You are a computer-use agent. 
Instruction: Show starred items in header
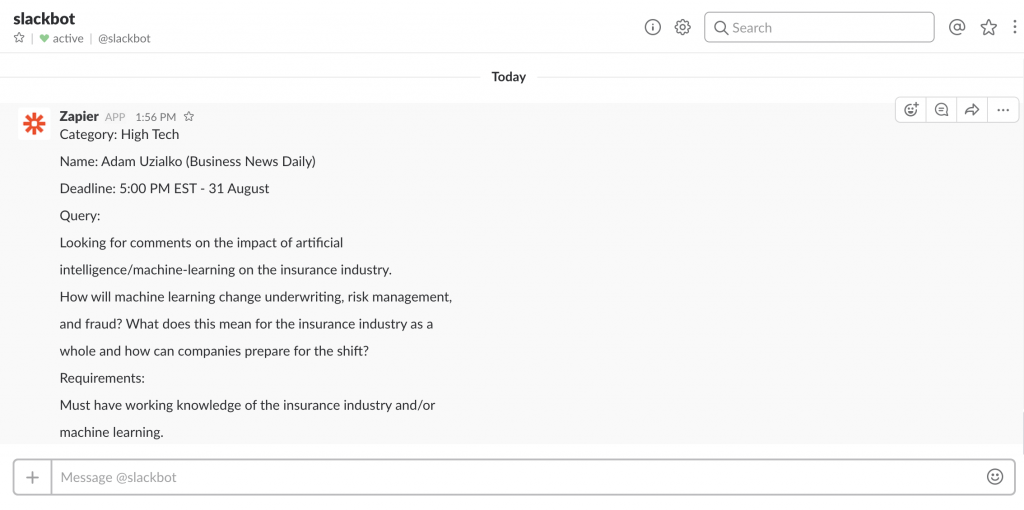click(989, 28)
